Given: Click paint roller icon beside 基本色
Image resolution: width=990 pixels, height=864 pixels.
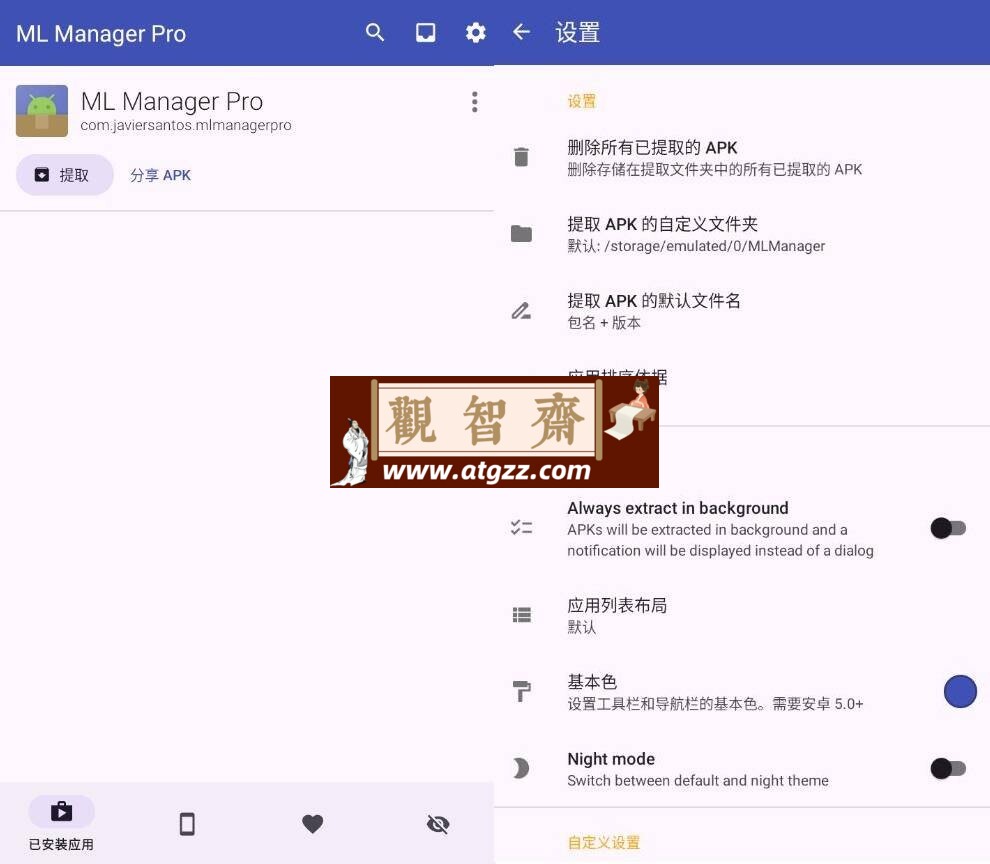Looking at the screenshot, I should click(x=521, y=691).
